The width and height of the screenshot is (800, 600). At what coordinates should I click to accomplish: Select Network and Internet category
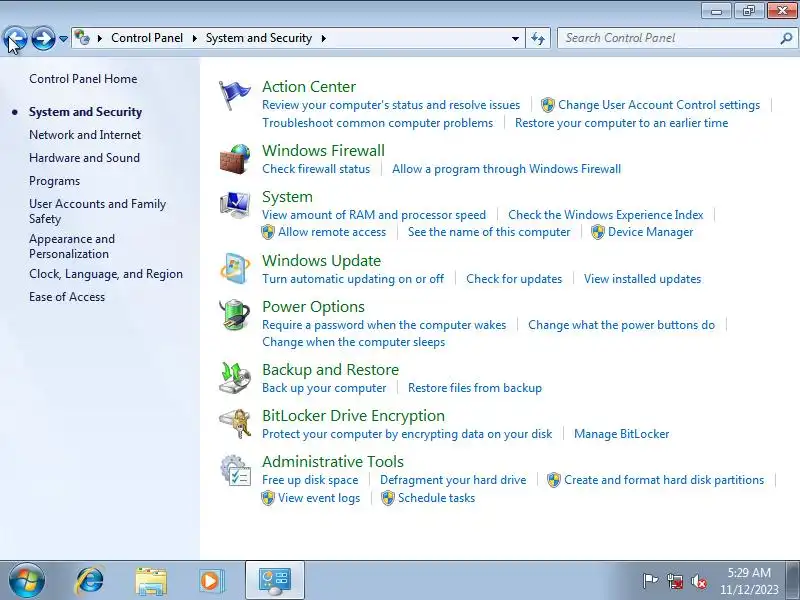click(85, 135)
